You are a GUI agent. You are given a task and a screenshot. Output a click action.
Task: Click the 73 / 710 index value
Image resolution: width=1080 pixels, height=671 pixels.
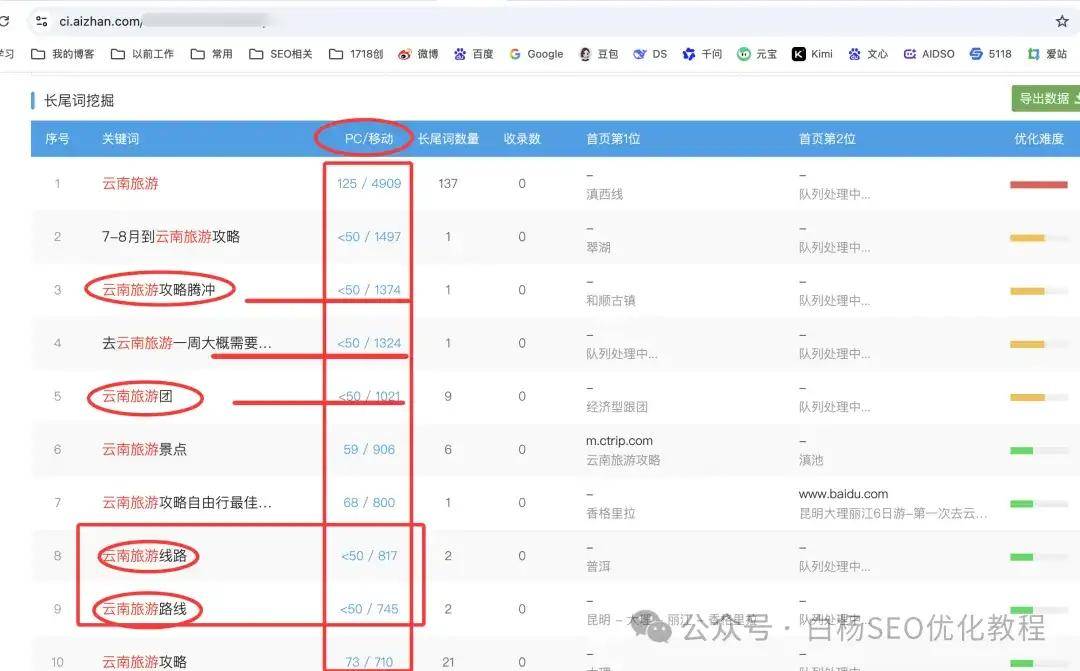[x=369, y=662]
